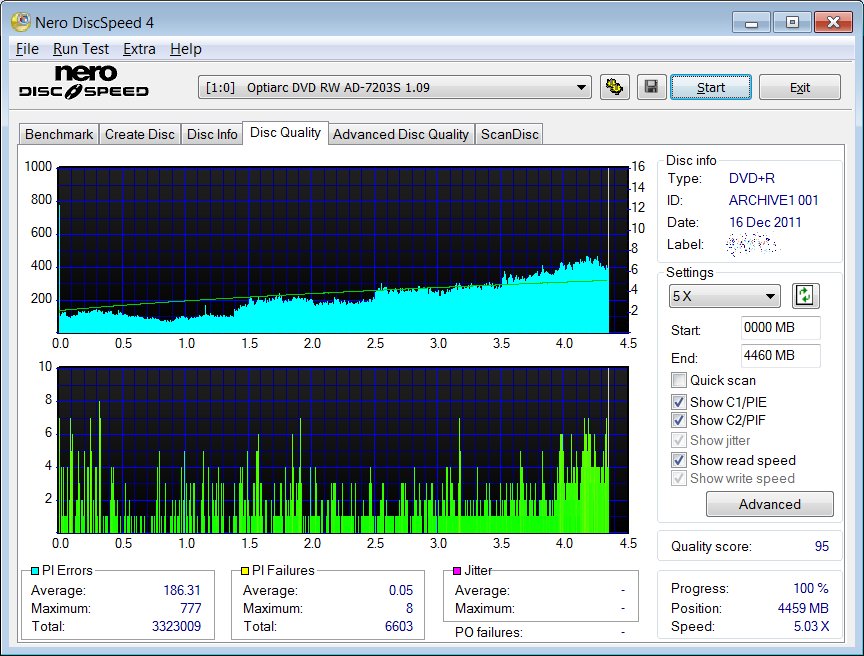Disable Show C1/PIE checkbox
Viewport: 864px width, 656px height.
pyautogui.click(x=678, y=402)
